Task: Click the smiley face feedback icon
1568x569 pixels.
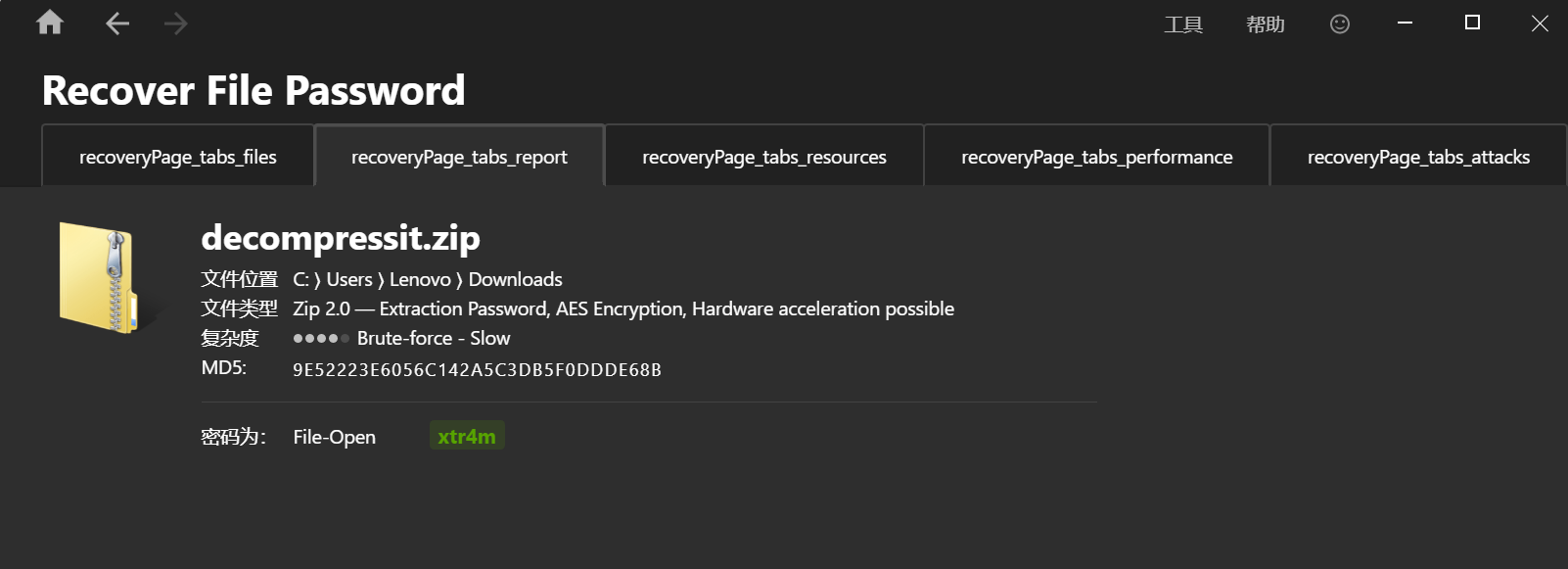Action: click(x=1340, y=24)
